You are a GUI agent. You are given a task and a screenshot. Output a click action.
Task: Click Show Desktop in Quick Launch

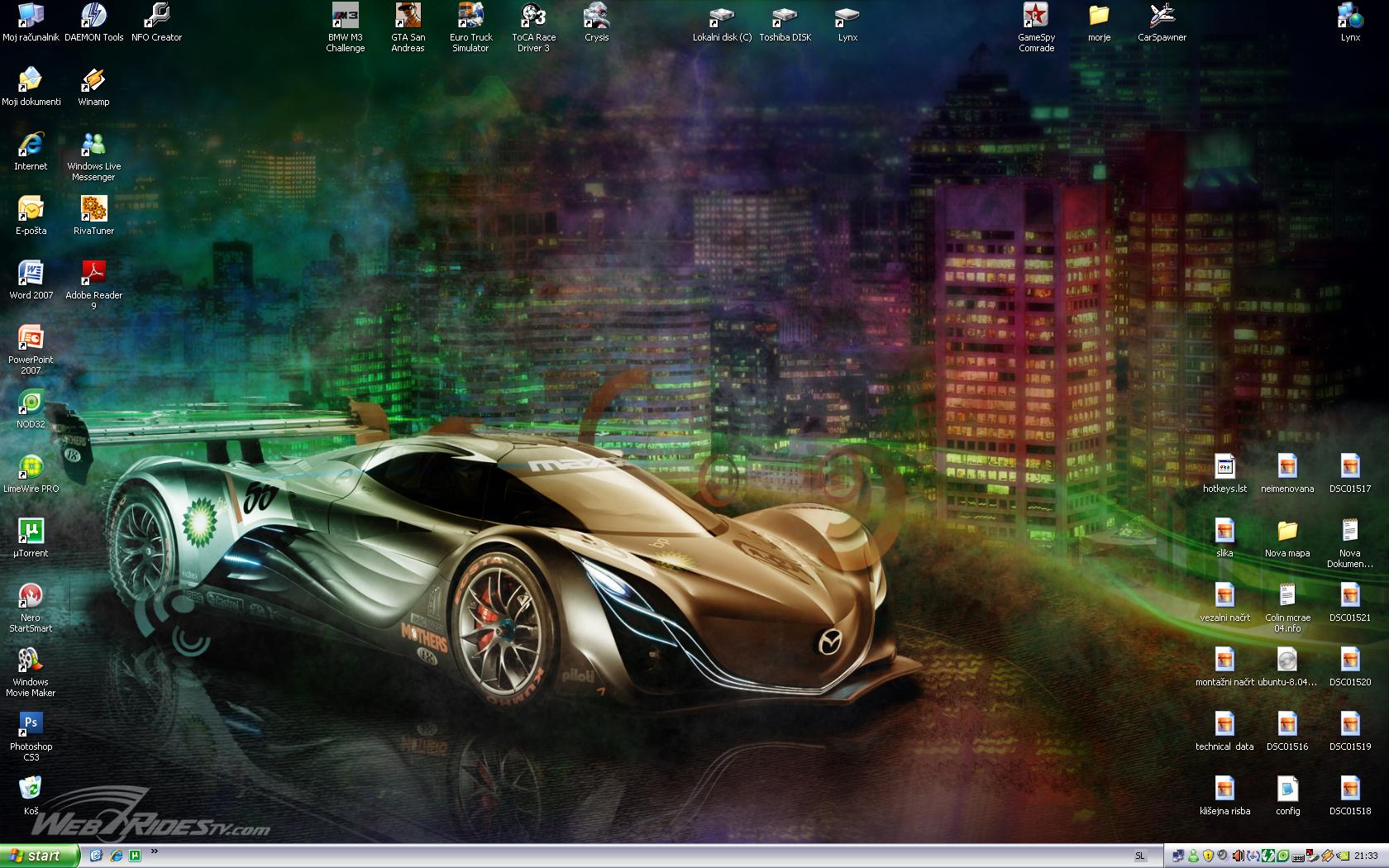tap(96, 856)
